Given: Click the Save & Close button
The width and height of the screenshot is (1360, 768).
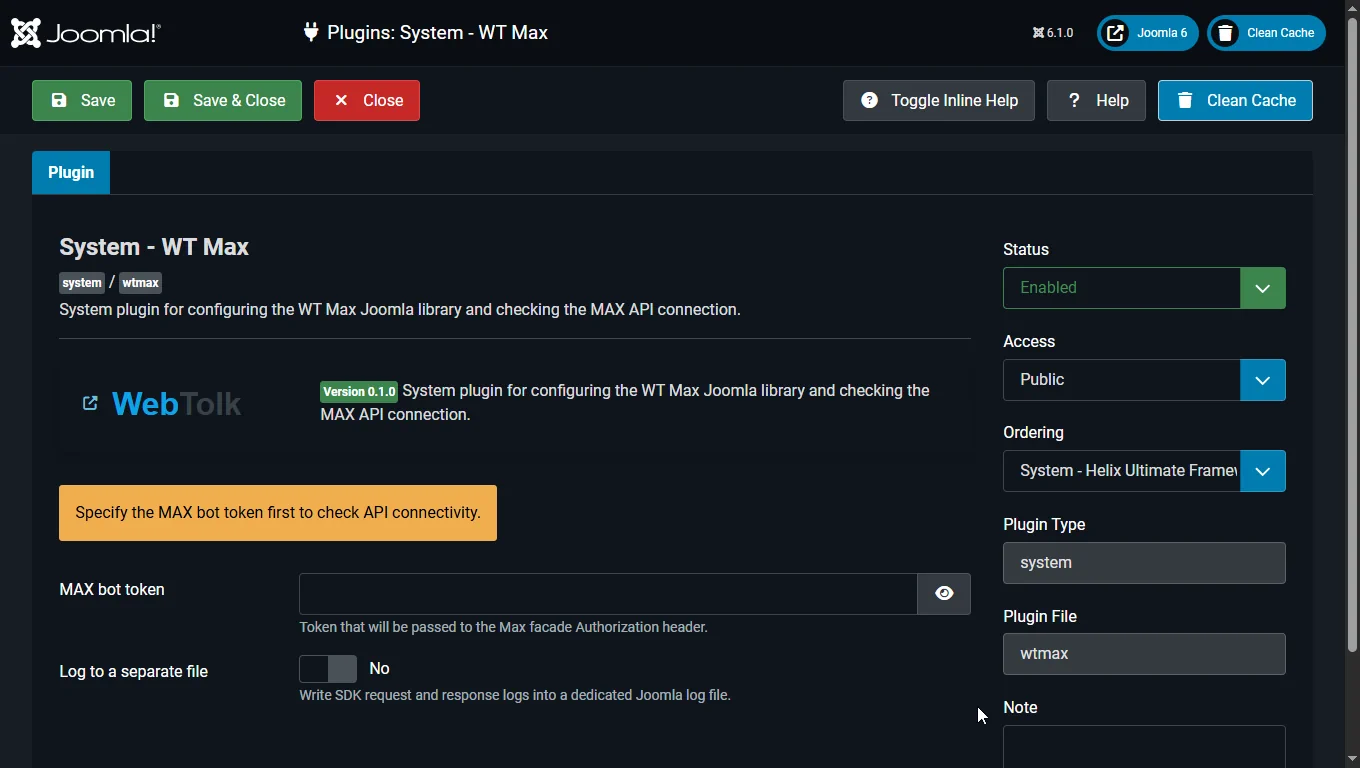Looking at the screenshot, I should [x=223, y=100].
